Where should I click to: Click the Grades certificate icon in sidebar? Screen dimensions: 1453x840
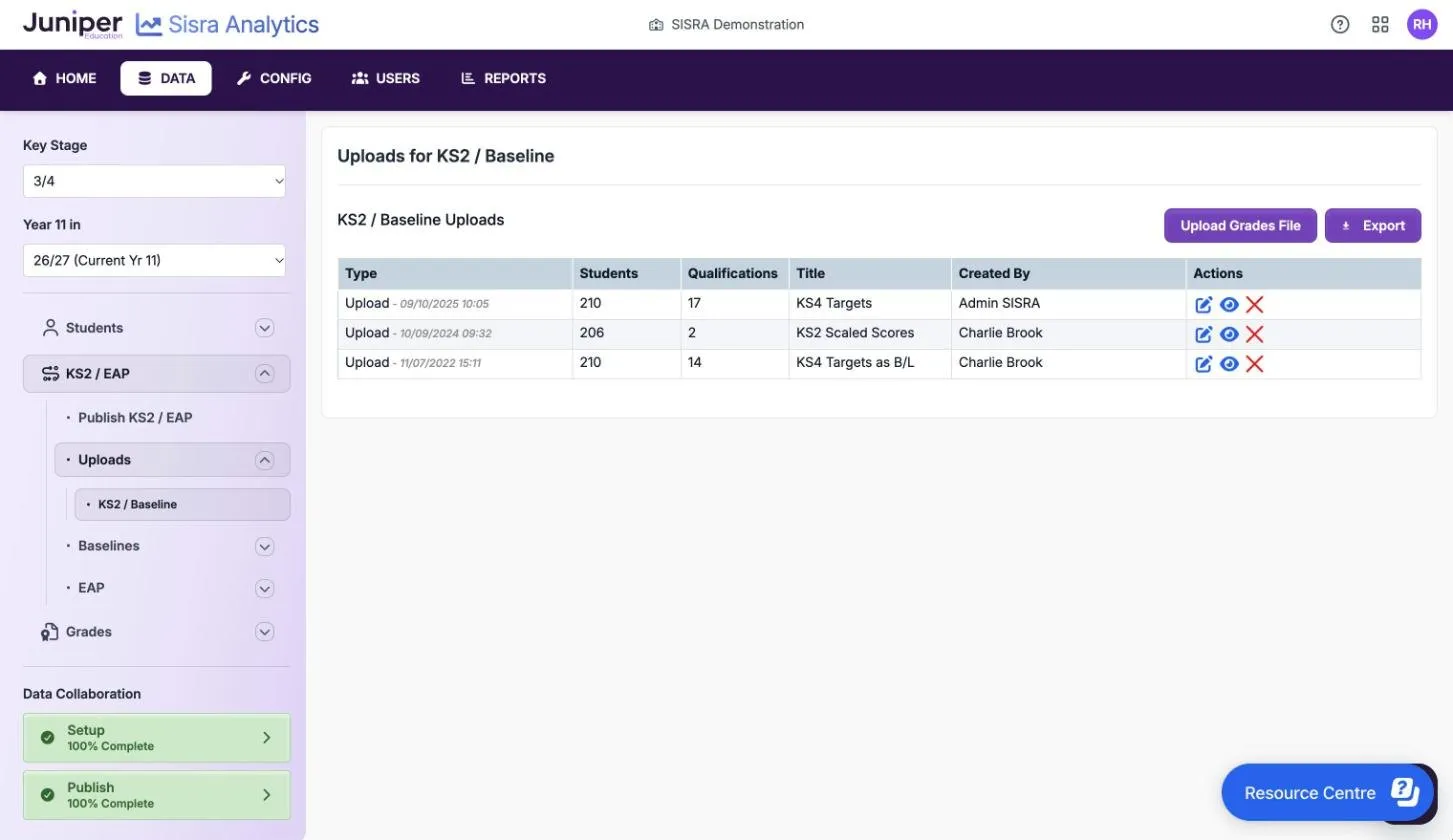(x=50, y=632)
